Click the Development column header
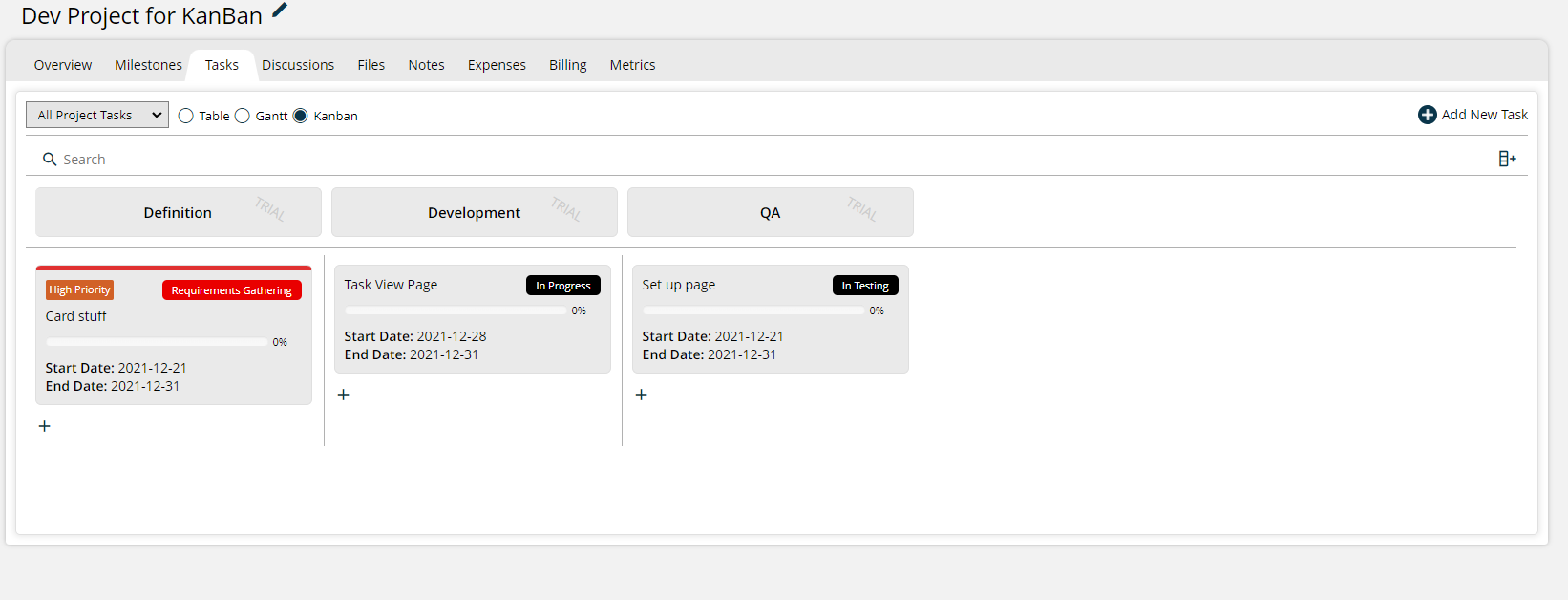The image size is (1568, 600). click(474, 212)
